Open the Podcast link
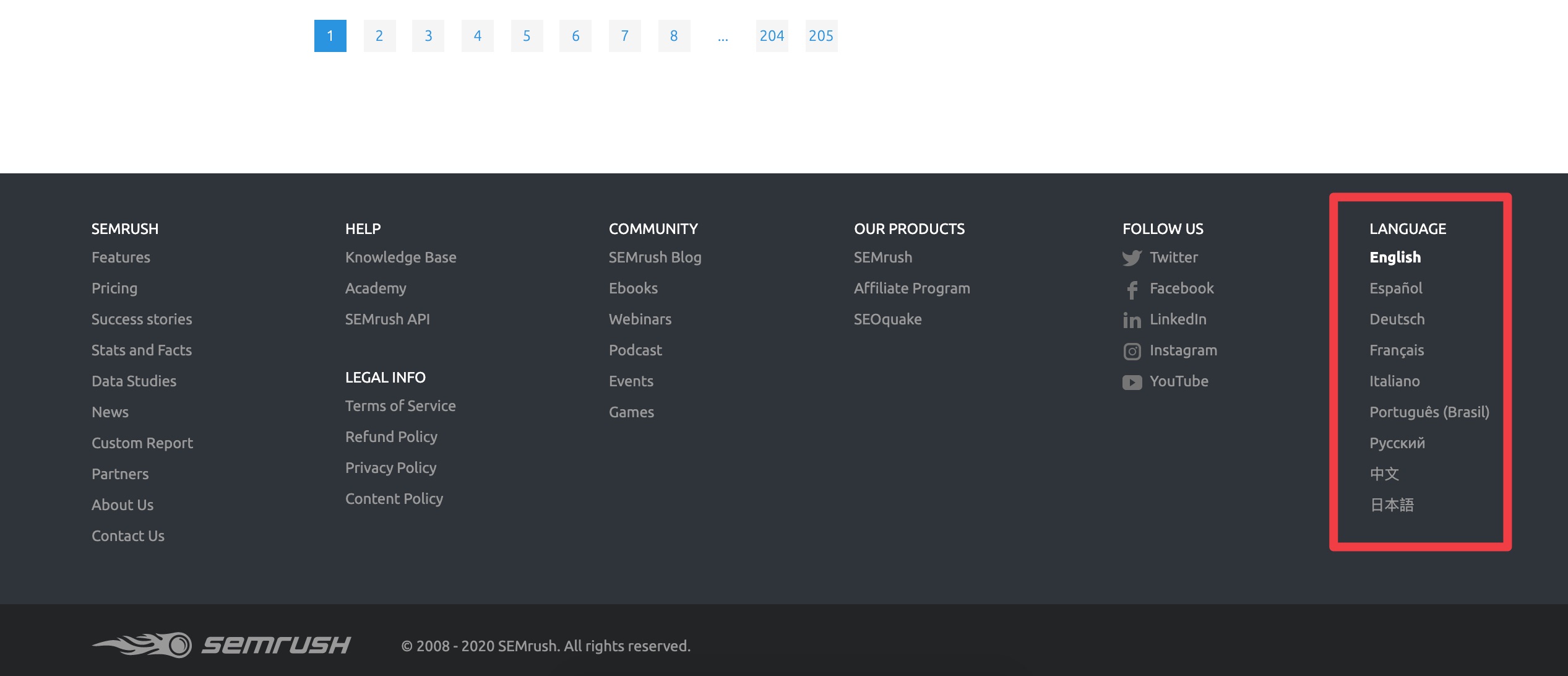 click(x=635, y=350)
